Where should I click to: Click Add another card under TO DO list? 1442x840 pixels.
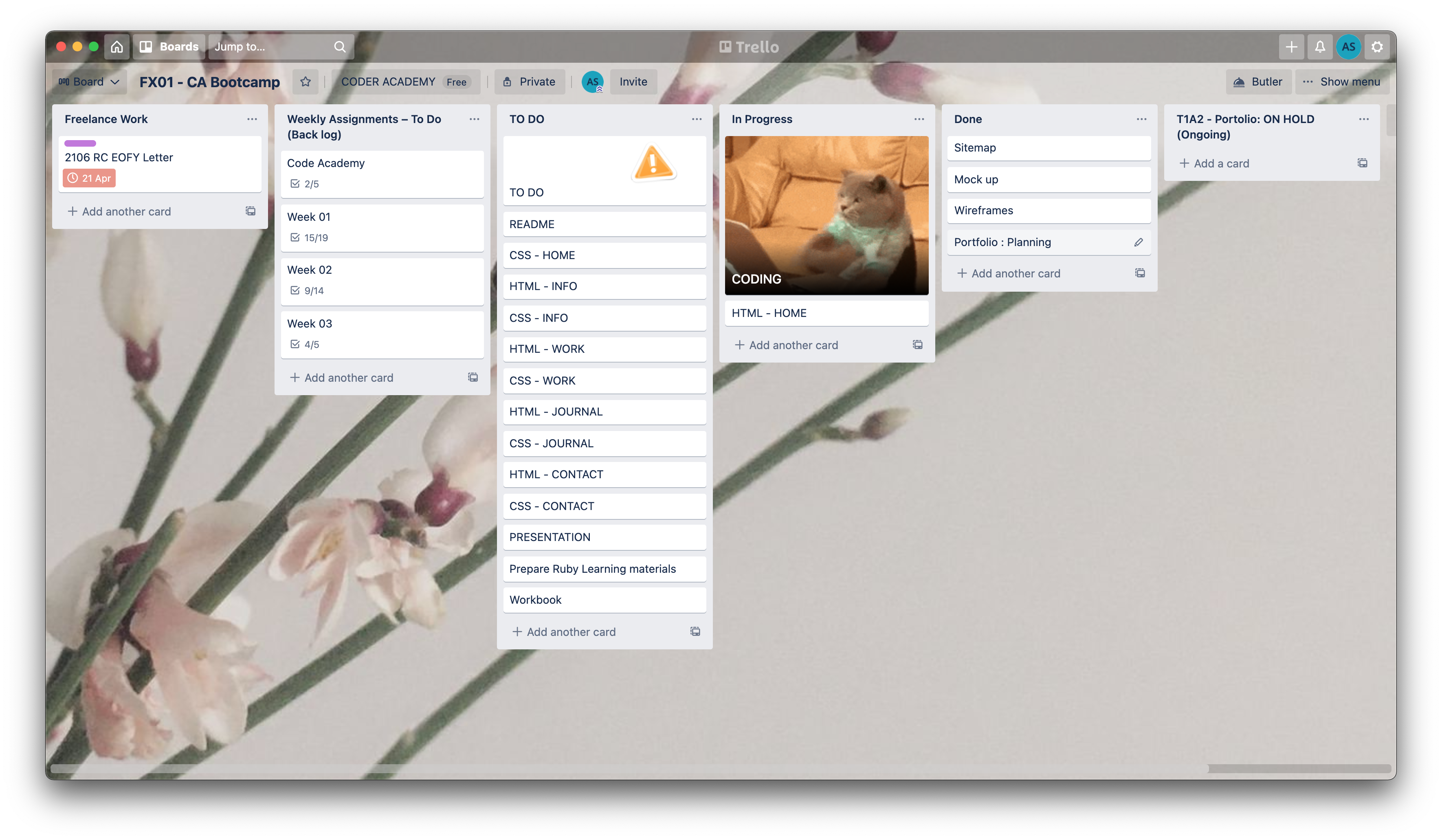[x=564, y=632]
